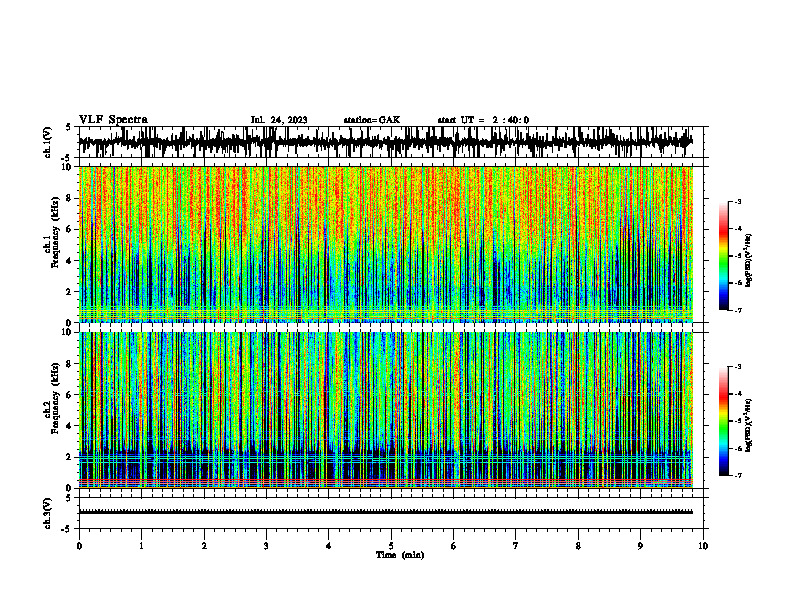792x612 pixels.
Task: Click the ch.1 spectrogram color bar
Action: point(723,256)
